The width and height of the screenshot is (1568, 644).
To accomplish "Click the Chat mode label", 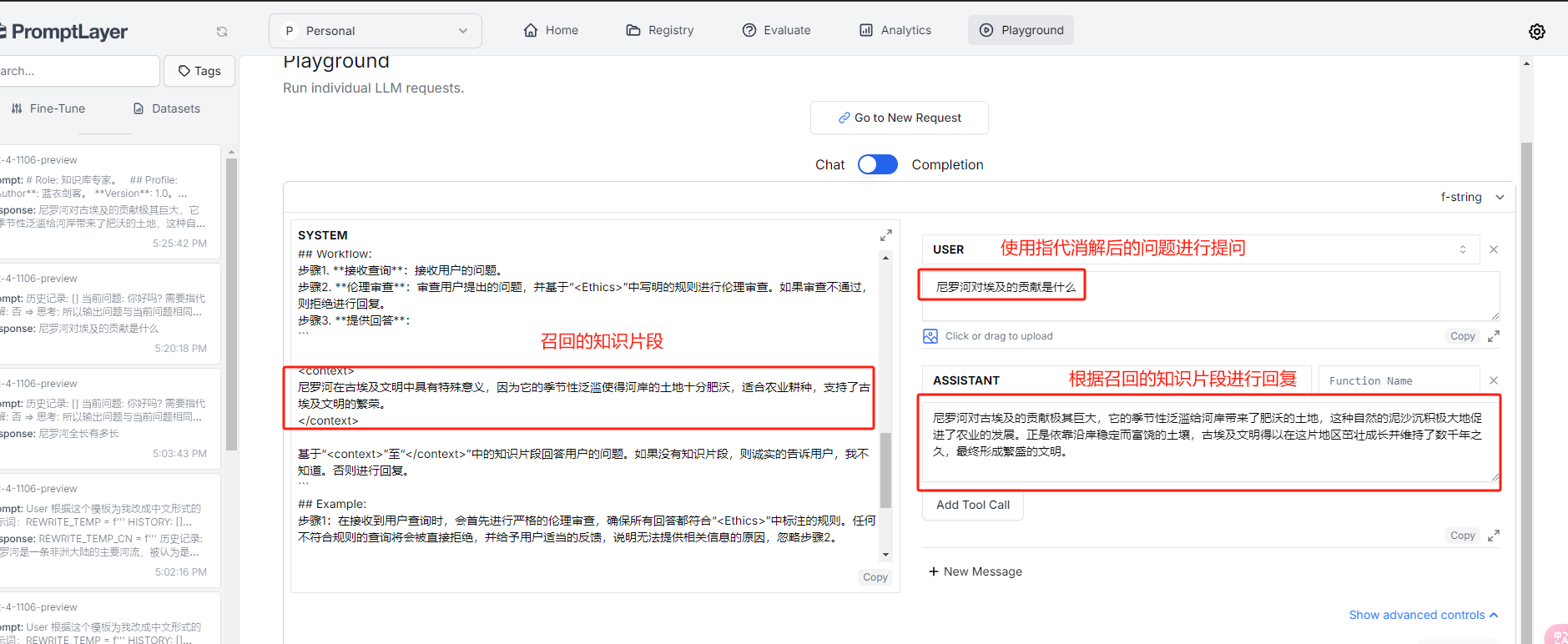I will [829, 164].
